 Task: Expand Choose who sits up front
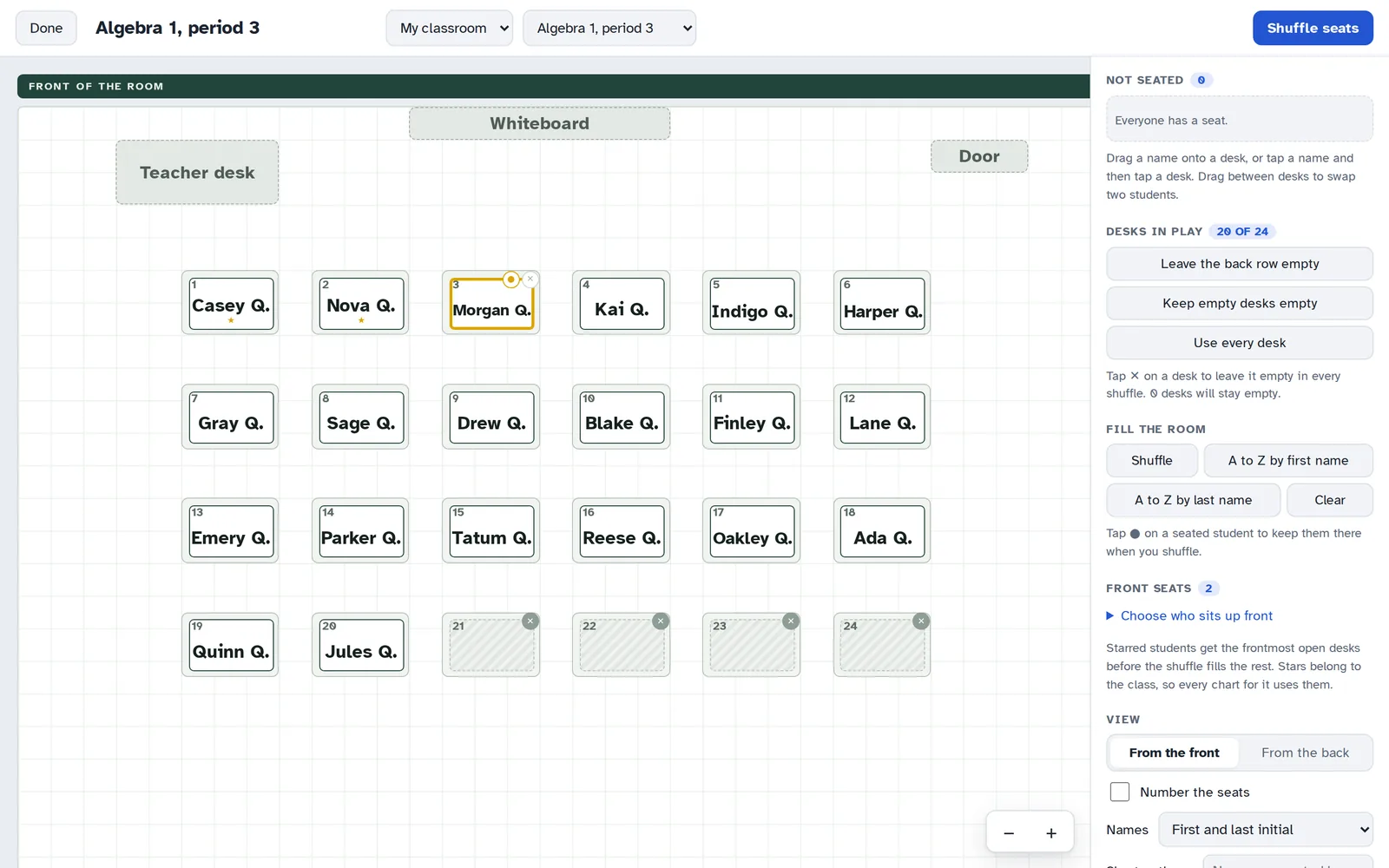tap(1189, 615)
